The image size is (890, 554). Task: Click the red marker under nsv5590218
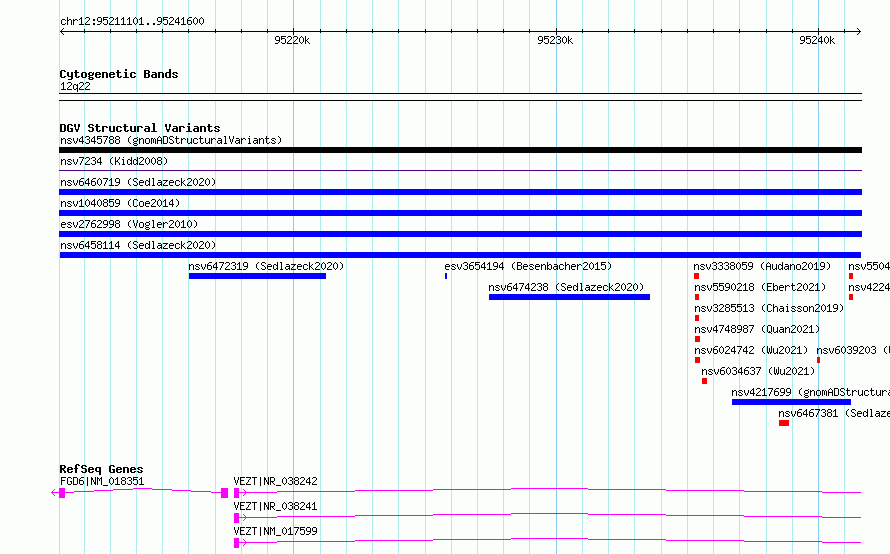(697, 297)
